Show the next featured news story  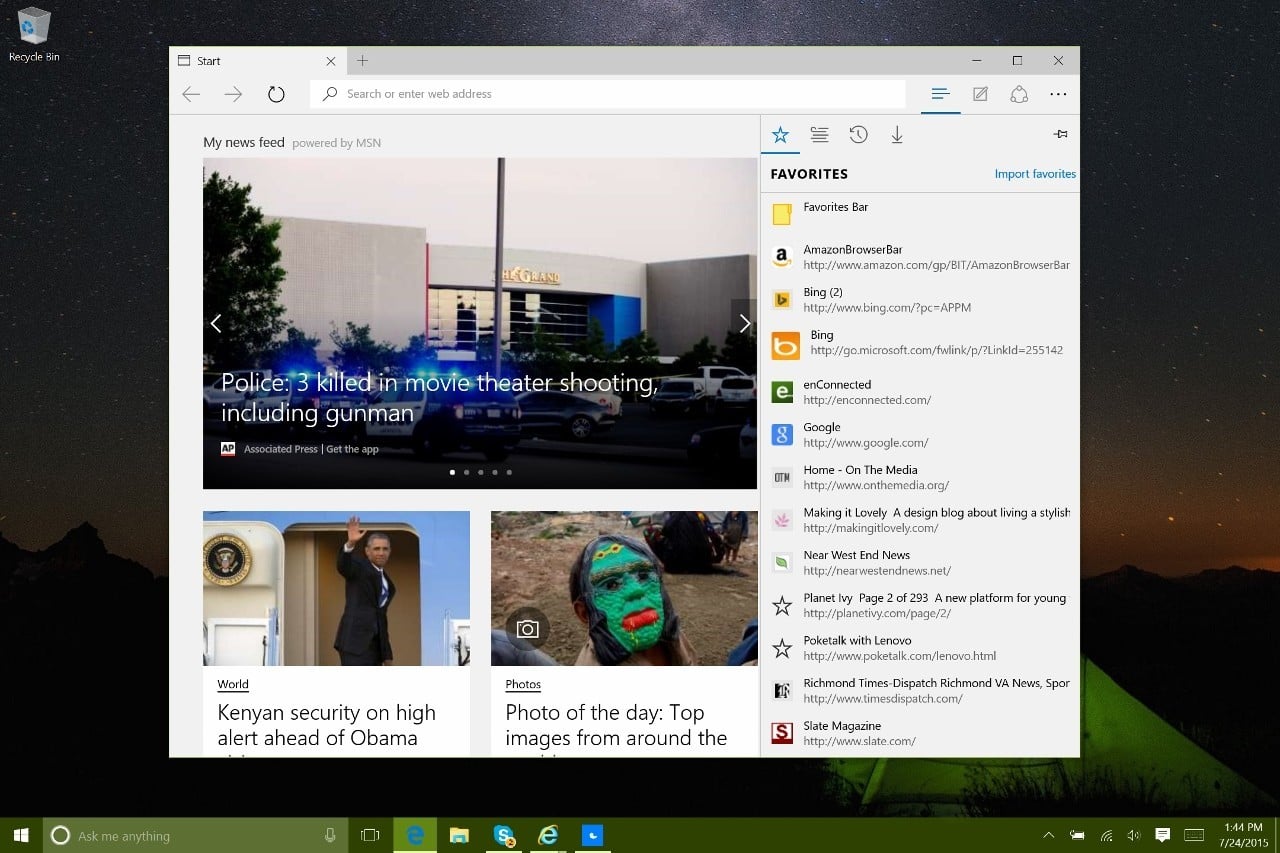[744, 323]
